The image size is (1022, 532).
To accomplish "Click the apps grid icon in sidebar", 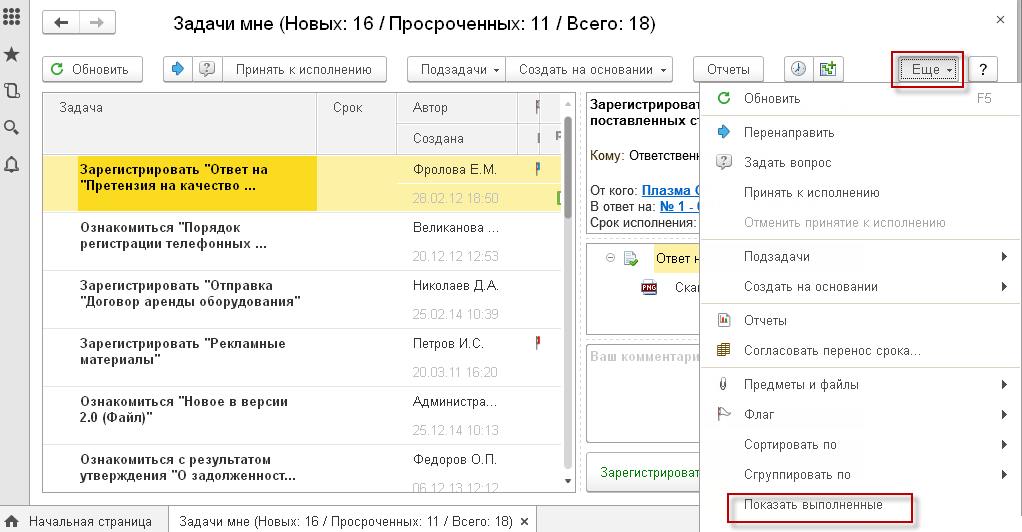I will (x=11, y=19).
